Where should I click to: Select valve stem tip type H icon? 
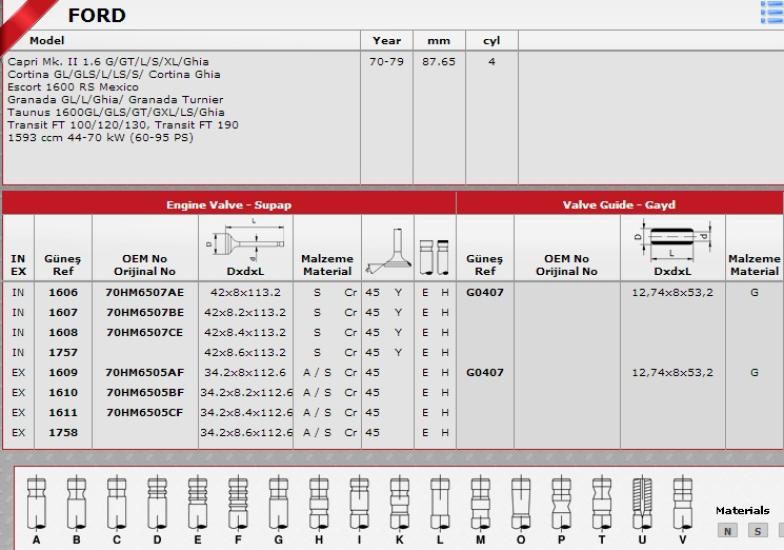[x=318, y=503]
